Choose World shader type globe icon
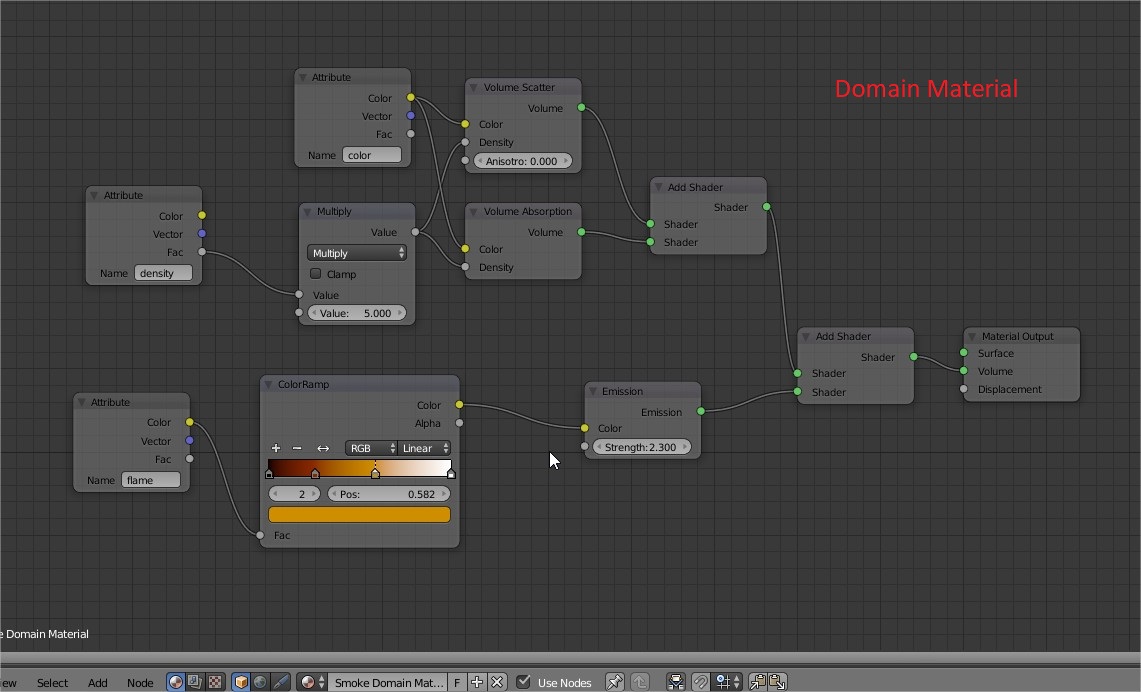The width and height of the screenshot is (1141, 692). point(261,682)
